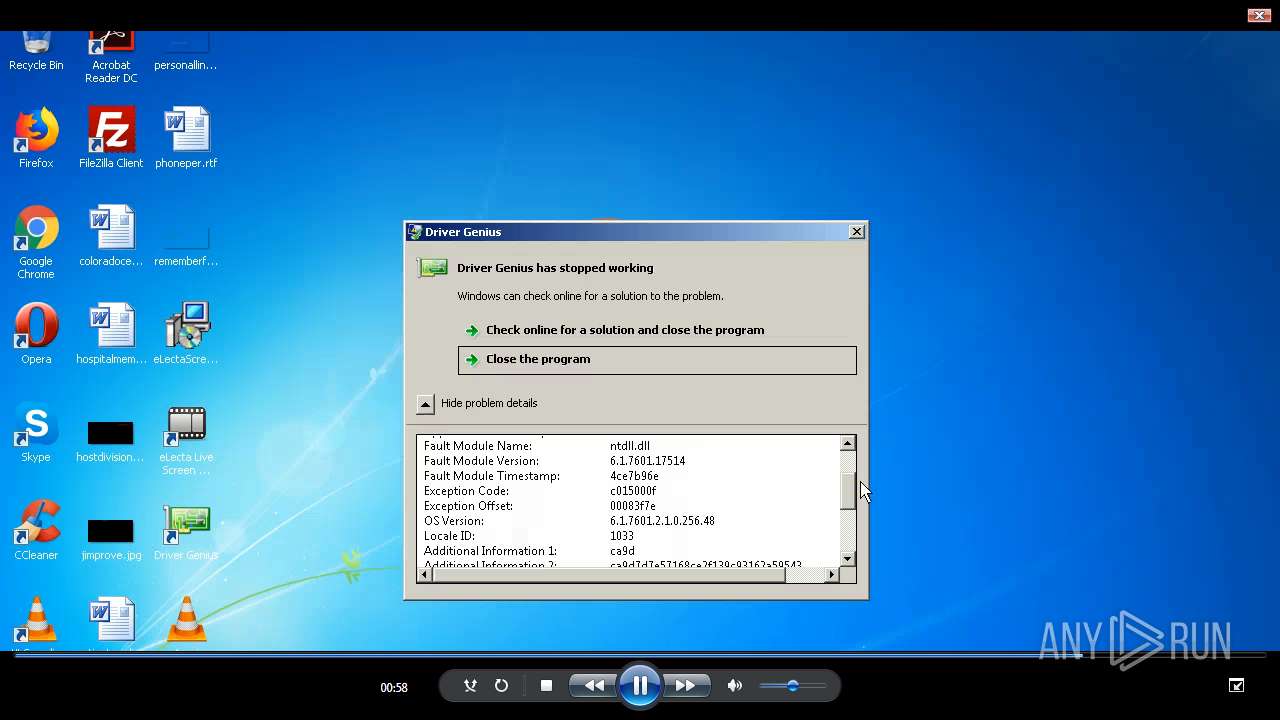Click the Fault Module Name value ntdll.dll

630,446
